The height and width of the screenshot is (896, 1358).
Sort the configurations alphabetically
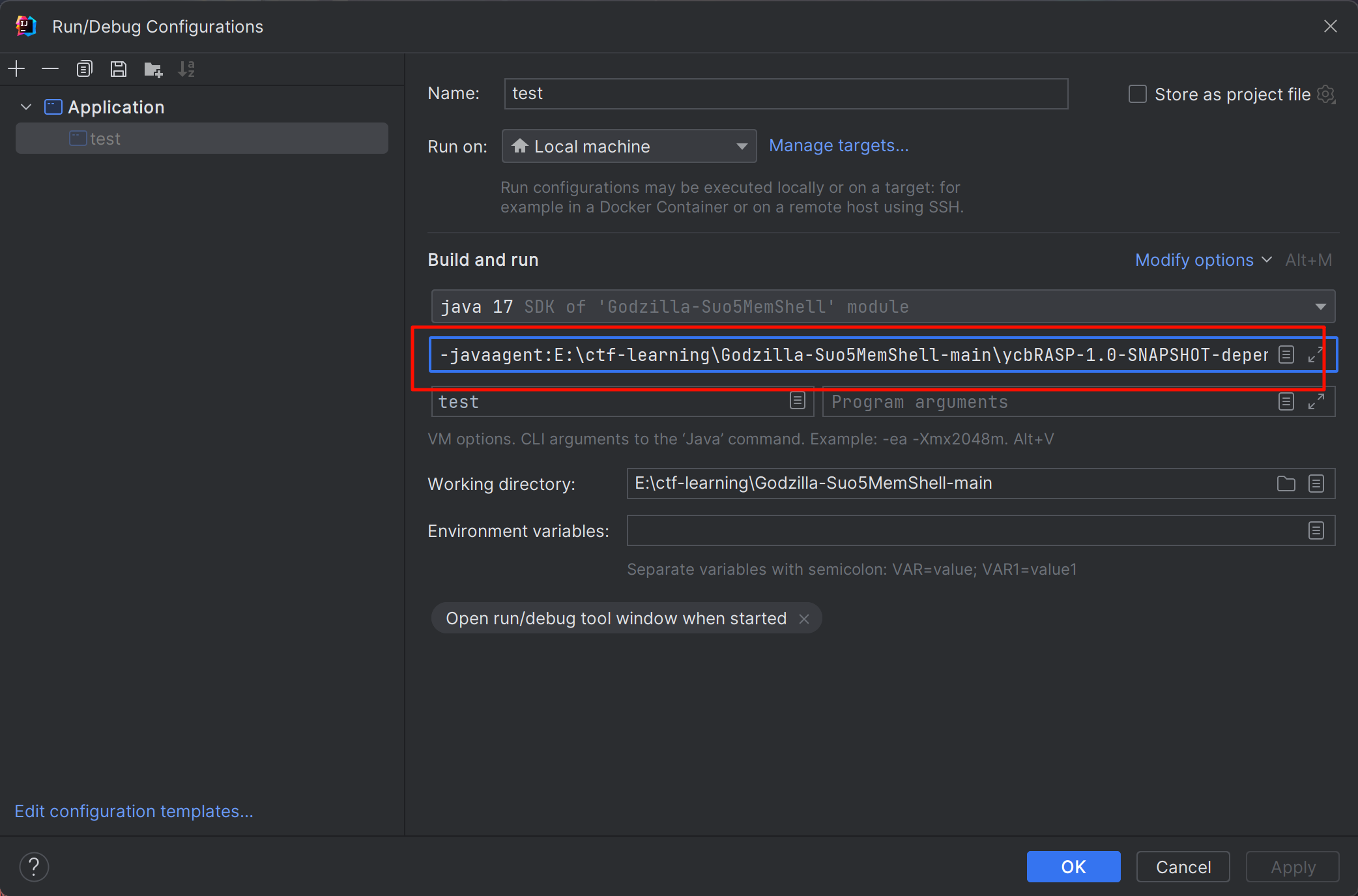pyautogui.click(x=186, y=69)
